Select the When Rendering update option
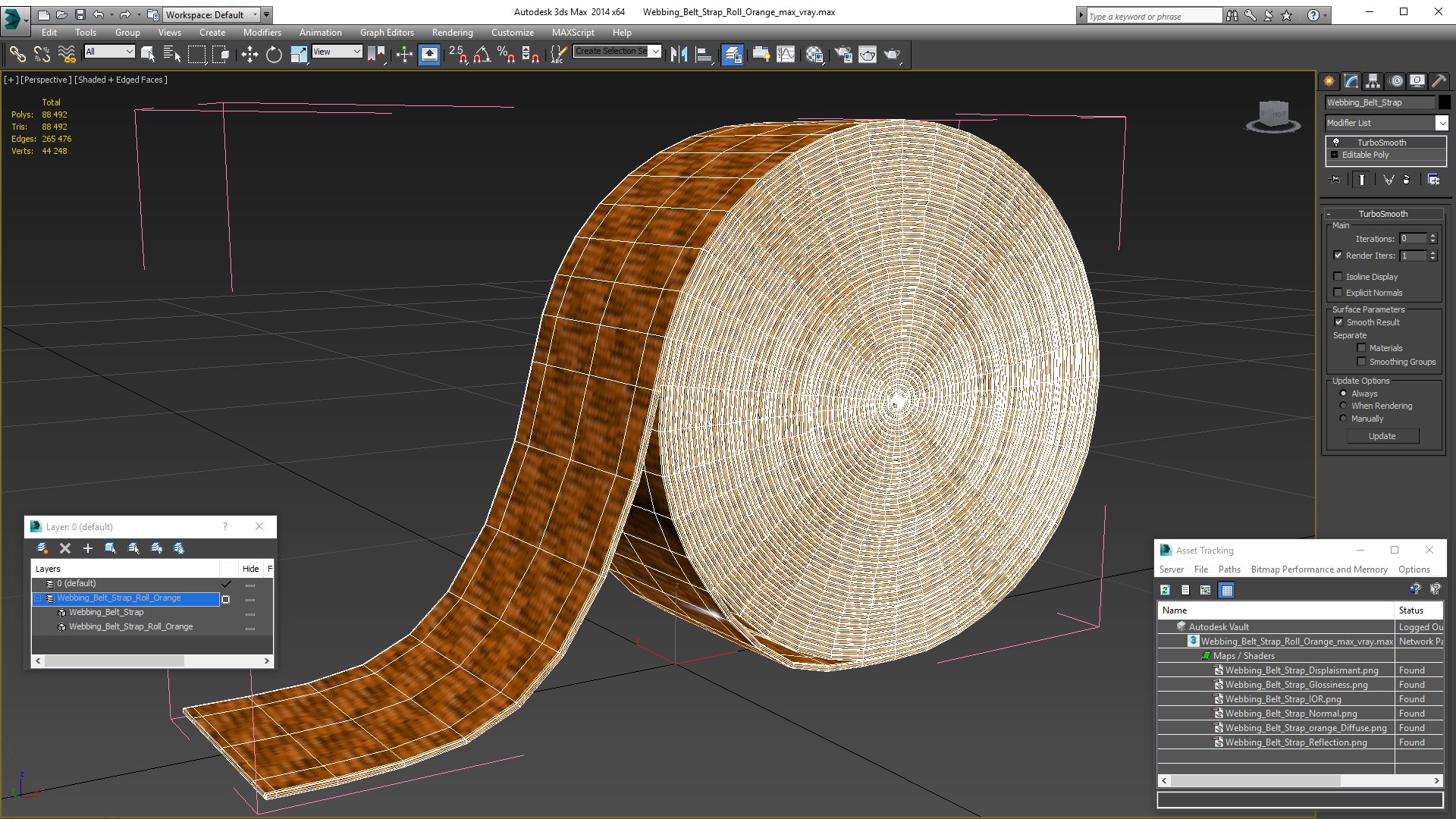 pyautogui.click(x=1344, y=406)
